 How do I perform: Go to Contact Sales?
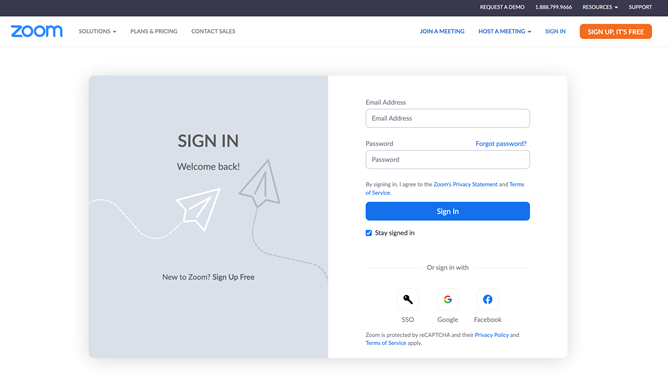pyautogui.click(x=213, y=31)
